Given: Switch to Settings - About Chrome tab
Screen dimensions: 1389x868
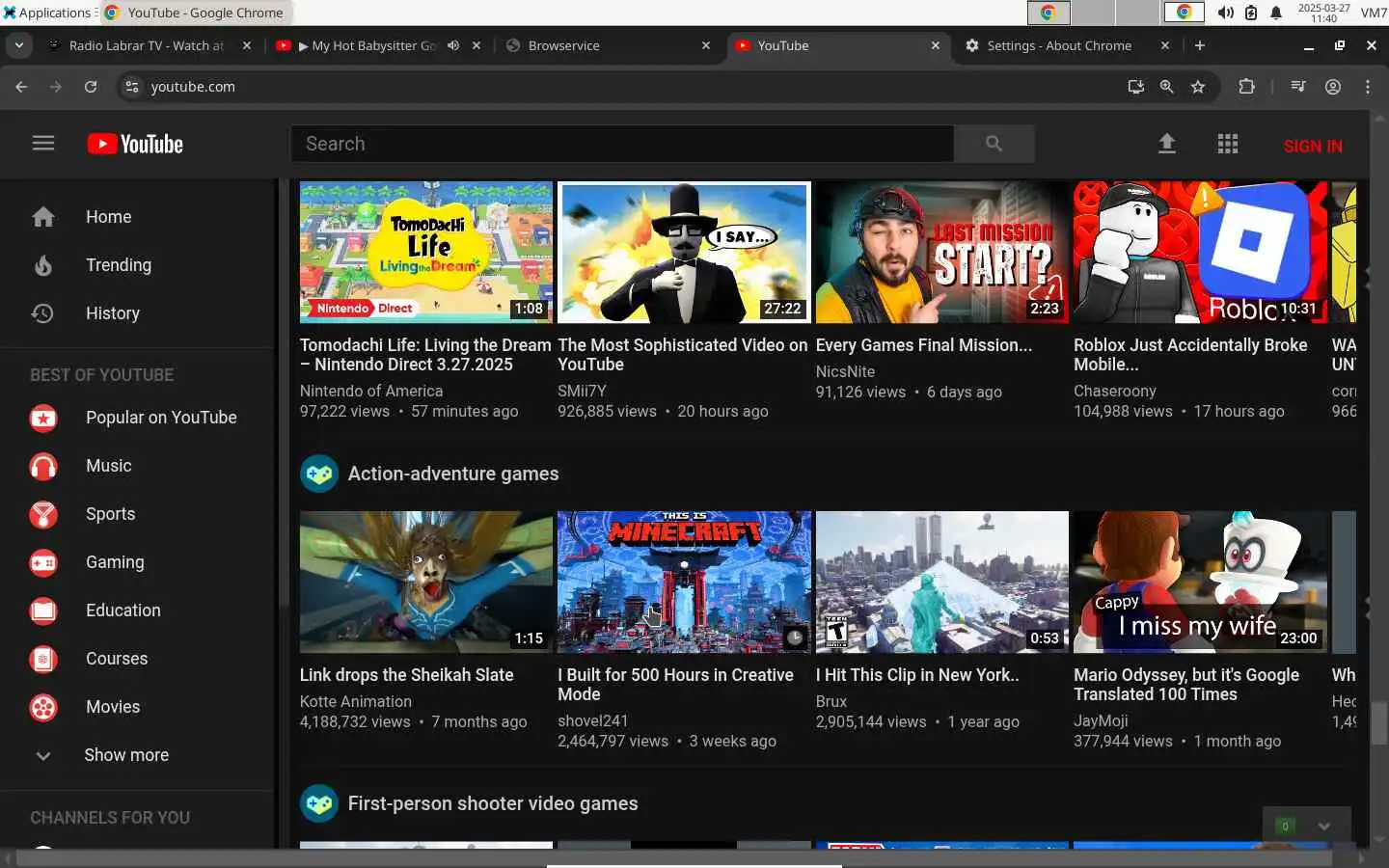Looking at the screenshot, I should [1059, 45].
